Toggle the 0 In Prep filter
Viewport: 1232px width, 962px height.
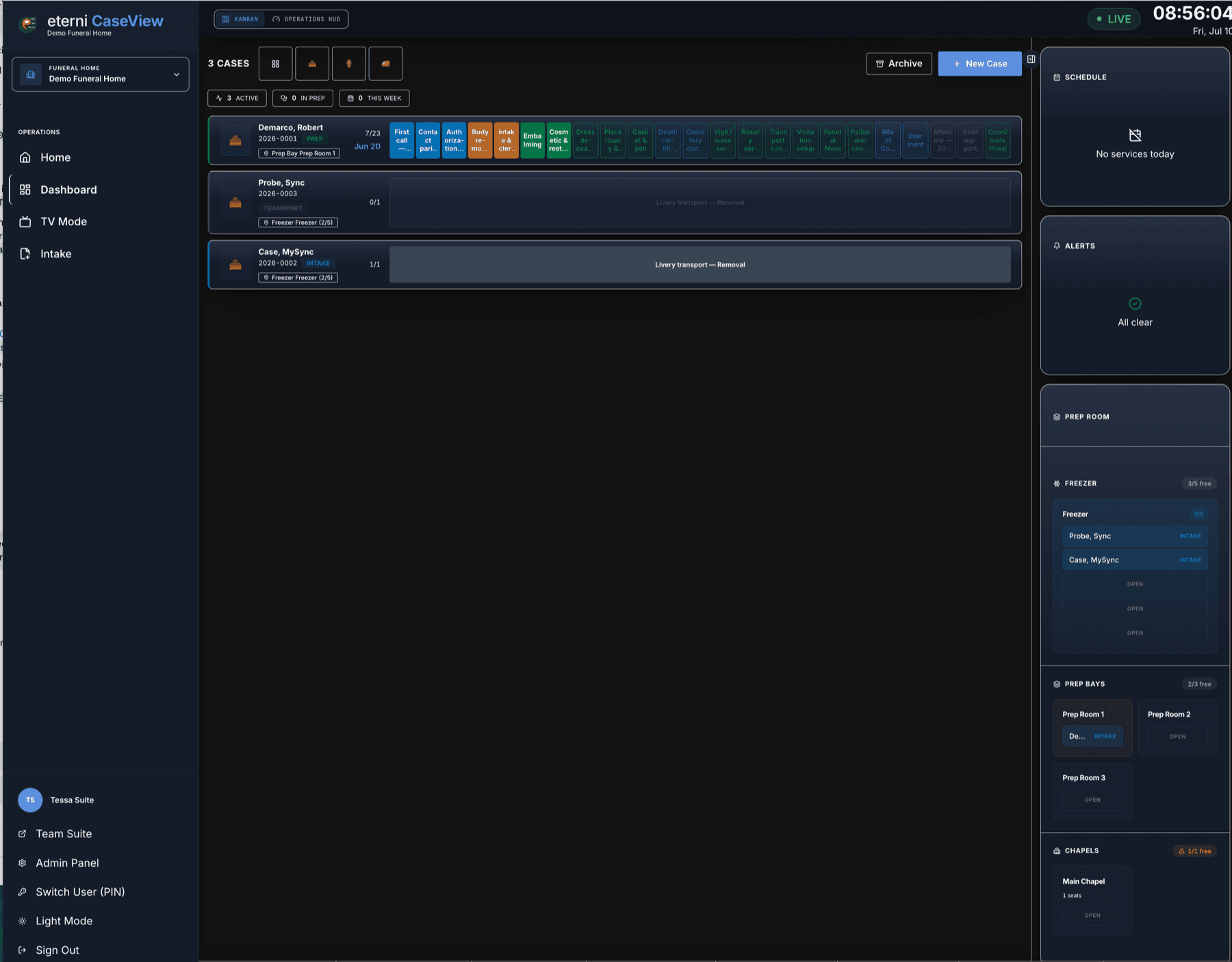point(303,99)
